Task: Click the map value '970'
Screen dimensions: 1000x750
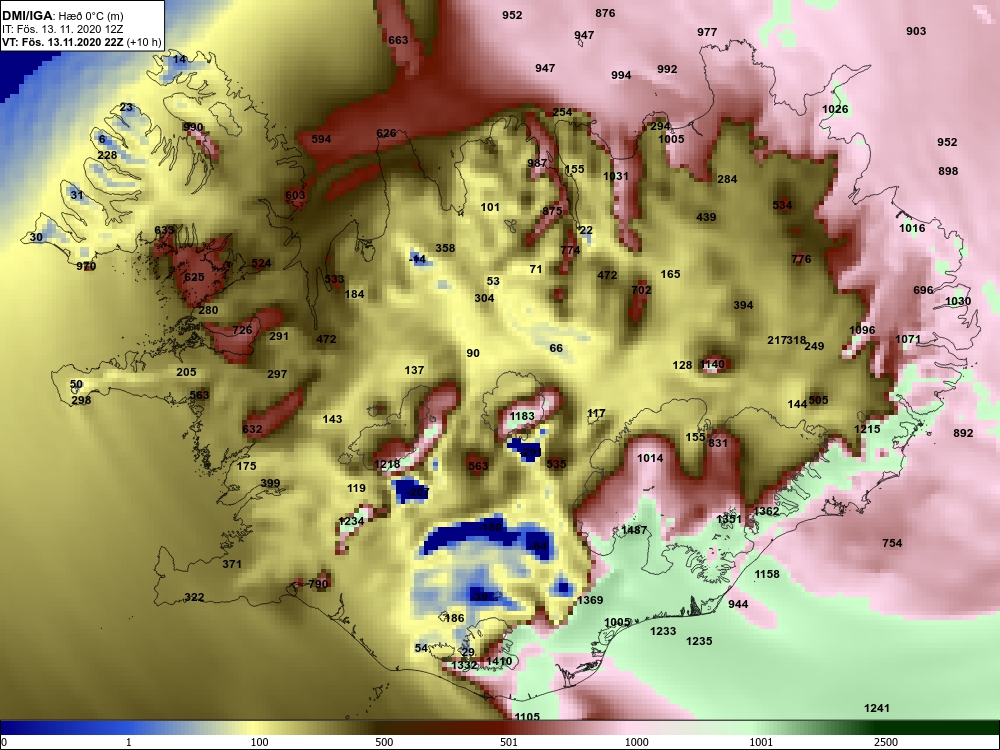Action: coord(86,266)
